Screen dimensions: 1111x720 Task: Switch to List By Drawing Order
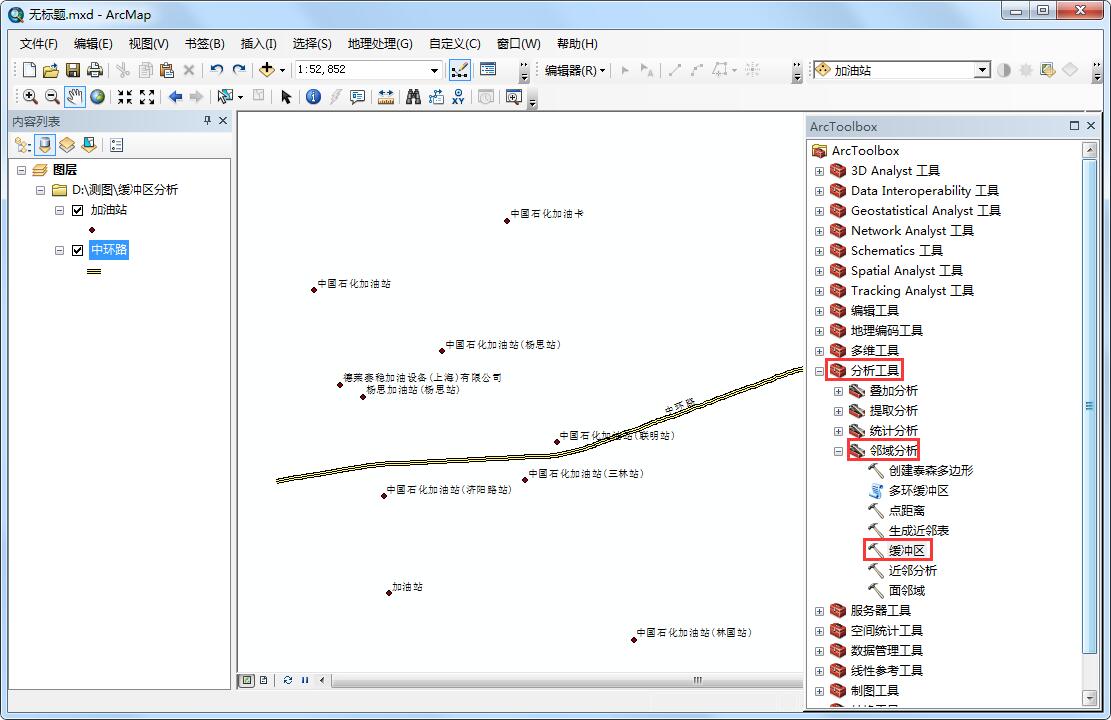click(23, 145)
